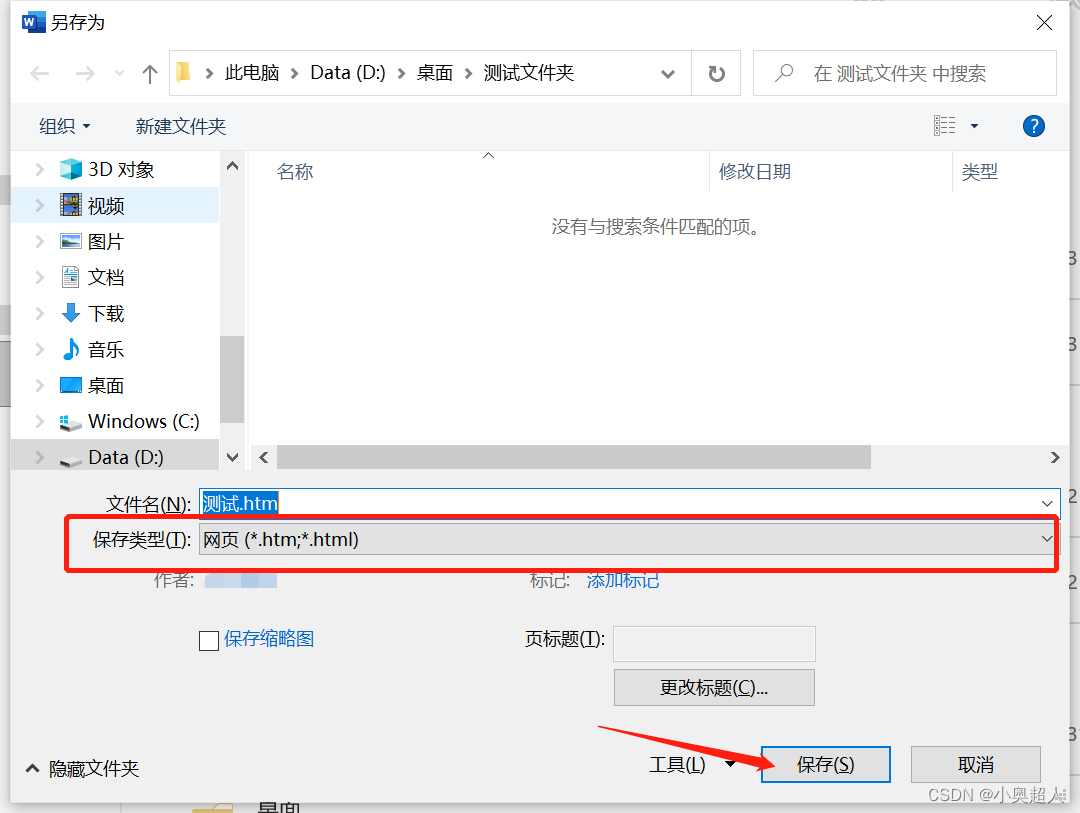Expand the 3D 对象 tree node
1080x813 pixels.
[39, 169]
